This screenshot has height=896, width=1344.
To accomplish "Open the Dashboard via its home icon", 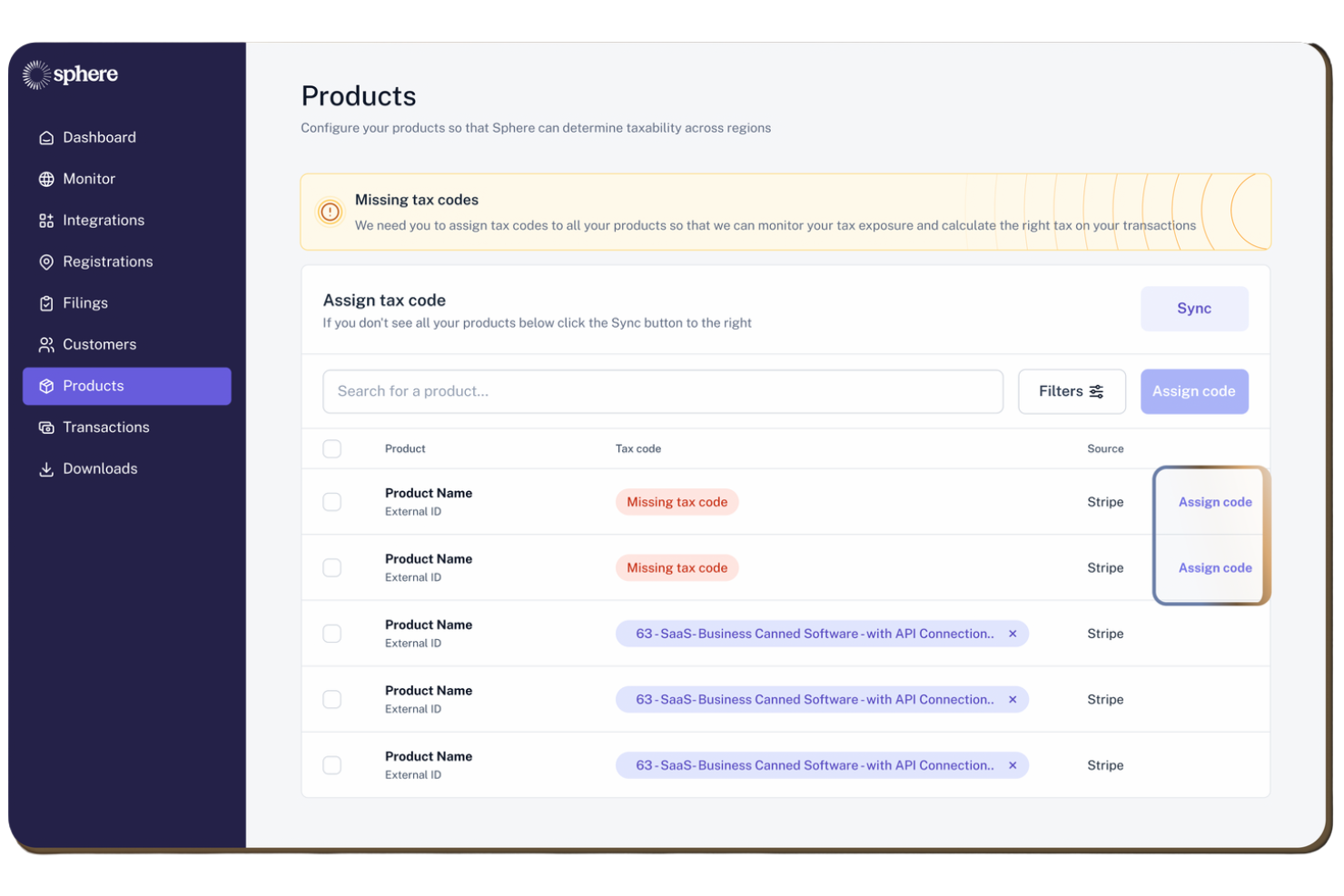I will coord(46,137).
